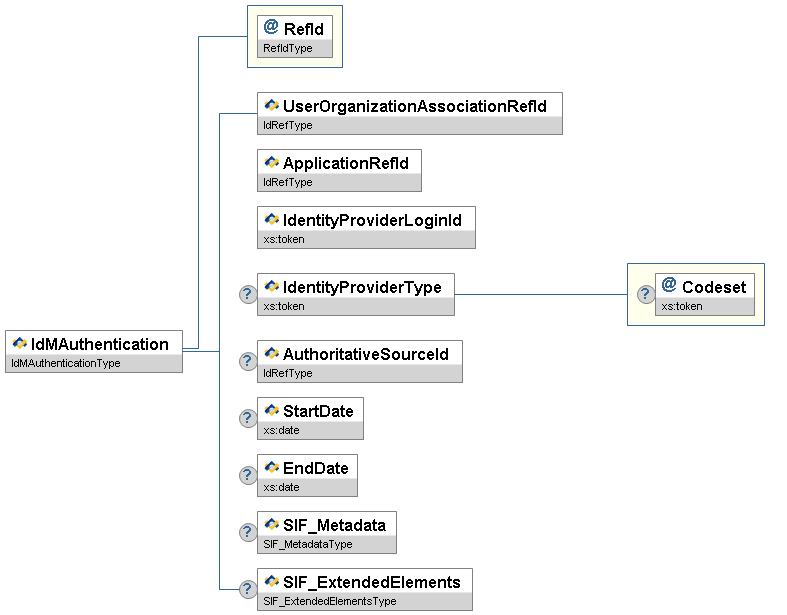Click the question mark icon beside StartDate
The width and height of the screenshot is (787, 615).
247,418
